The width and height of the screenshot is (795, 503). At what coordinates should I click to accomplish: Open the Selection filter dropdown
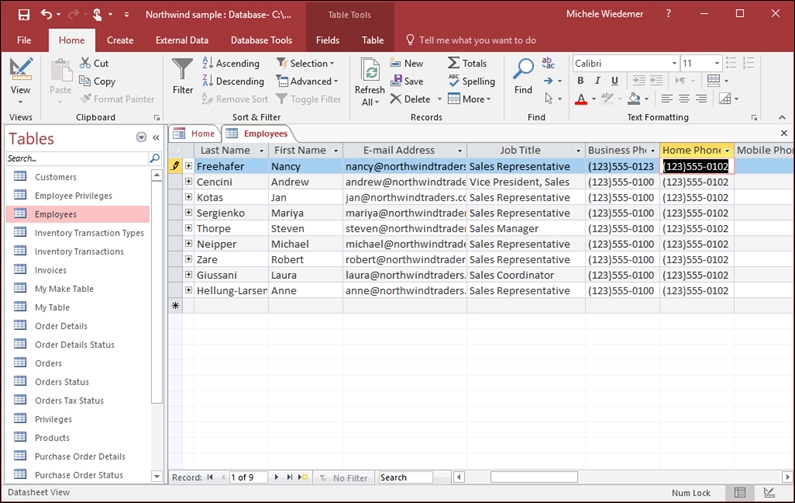(x=306, y=63)
